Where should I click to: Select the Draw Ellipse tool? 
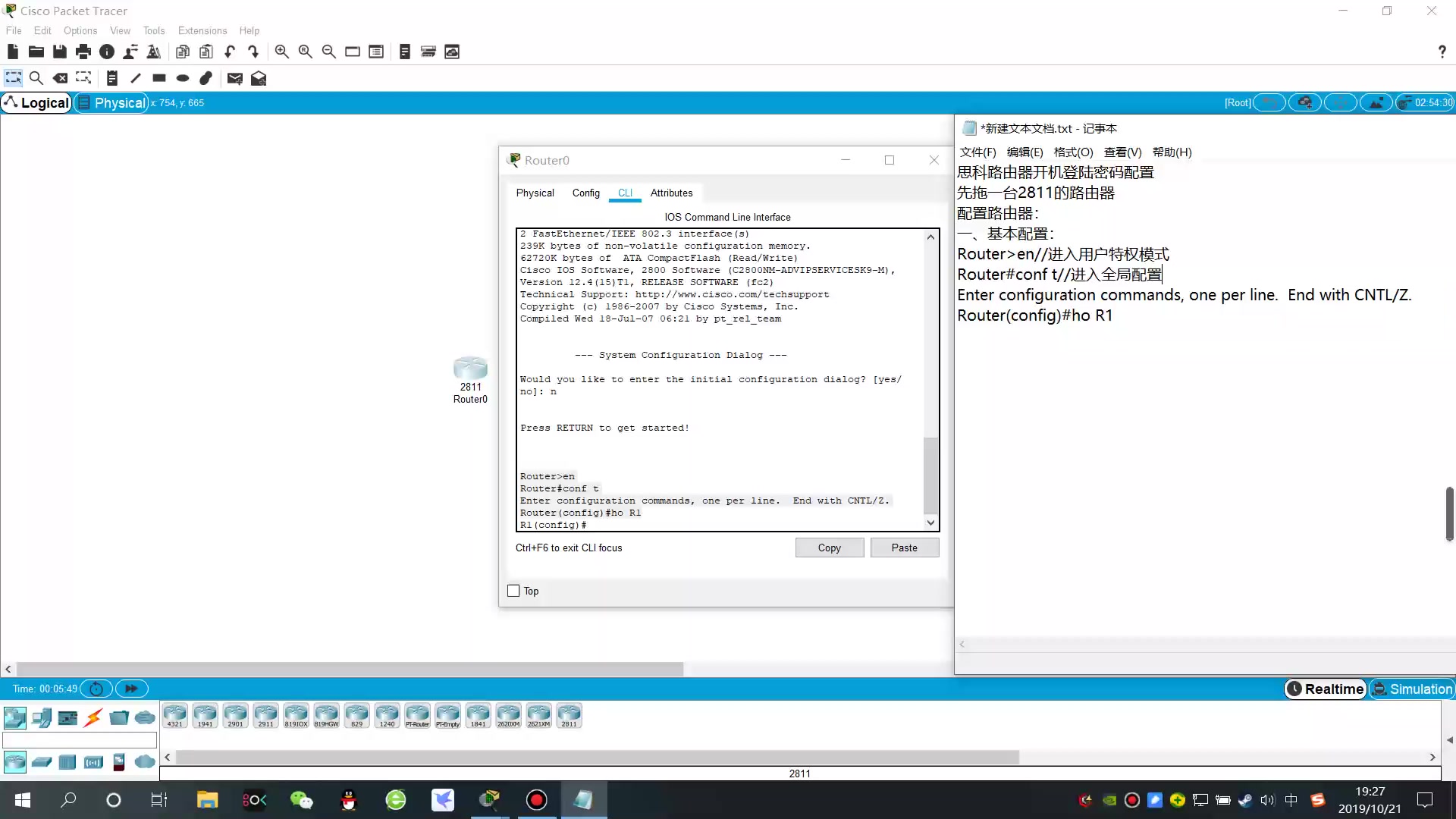(x=183, y=78)
